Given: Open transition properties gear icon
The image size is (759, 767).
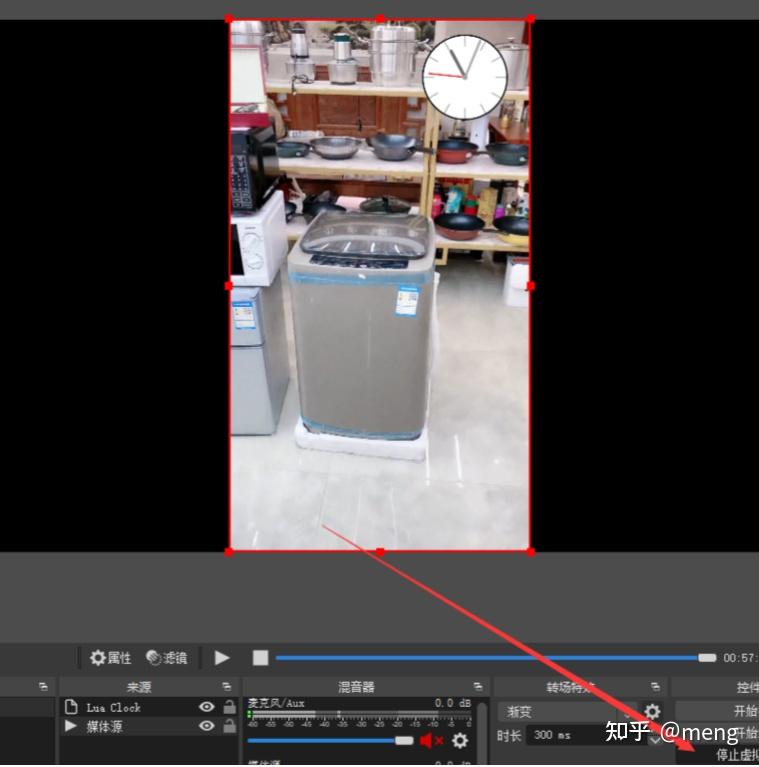Looking at the screenshot, I should 652,712.
